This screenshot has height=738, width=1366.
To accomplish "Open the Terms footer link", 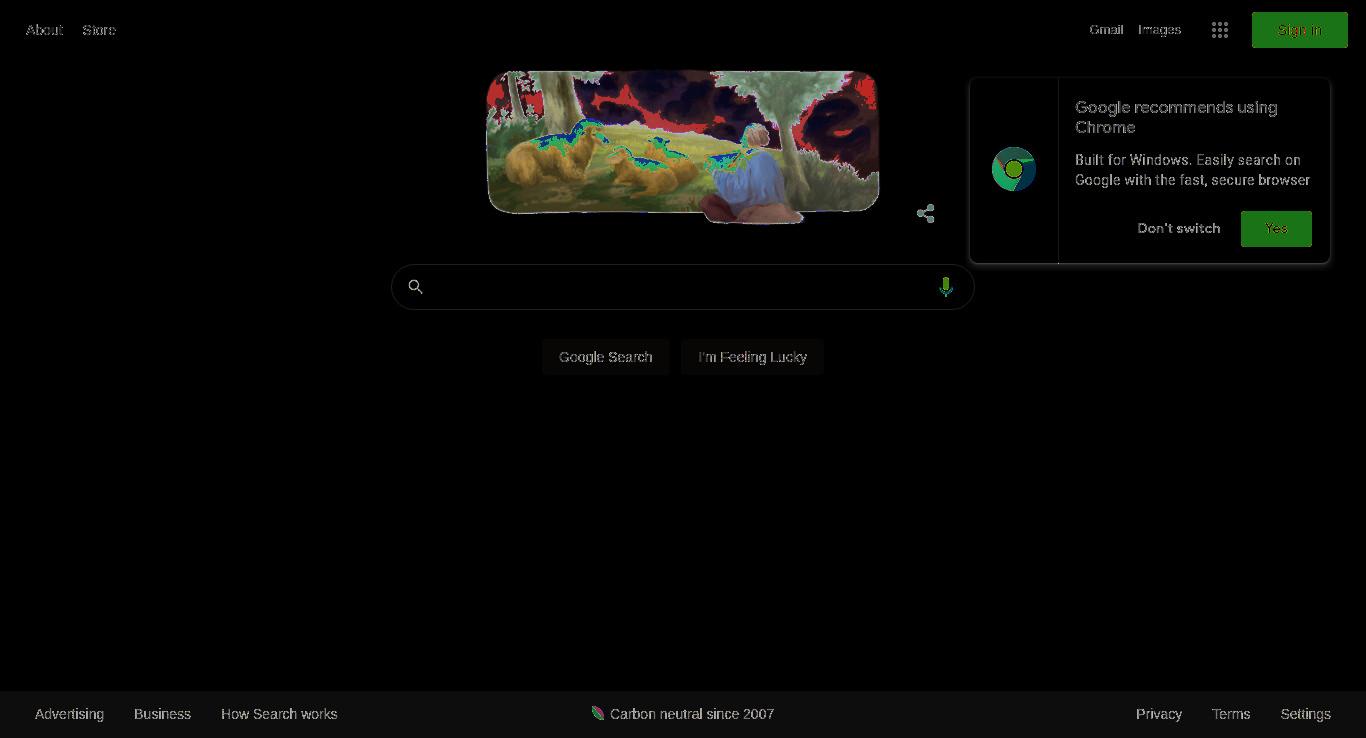I will coord(1231,714).
